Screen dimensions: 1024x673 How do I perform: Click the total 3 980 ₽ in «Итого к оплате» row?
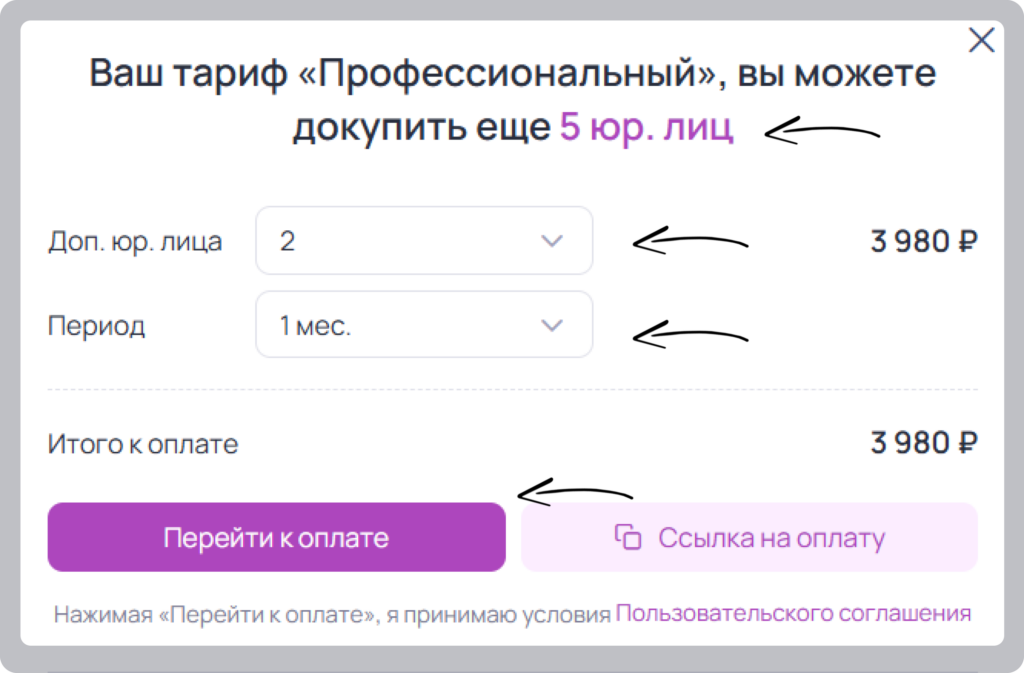pyautogui.click(x=924, y=443)
